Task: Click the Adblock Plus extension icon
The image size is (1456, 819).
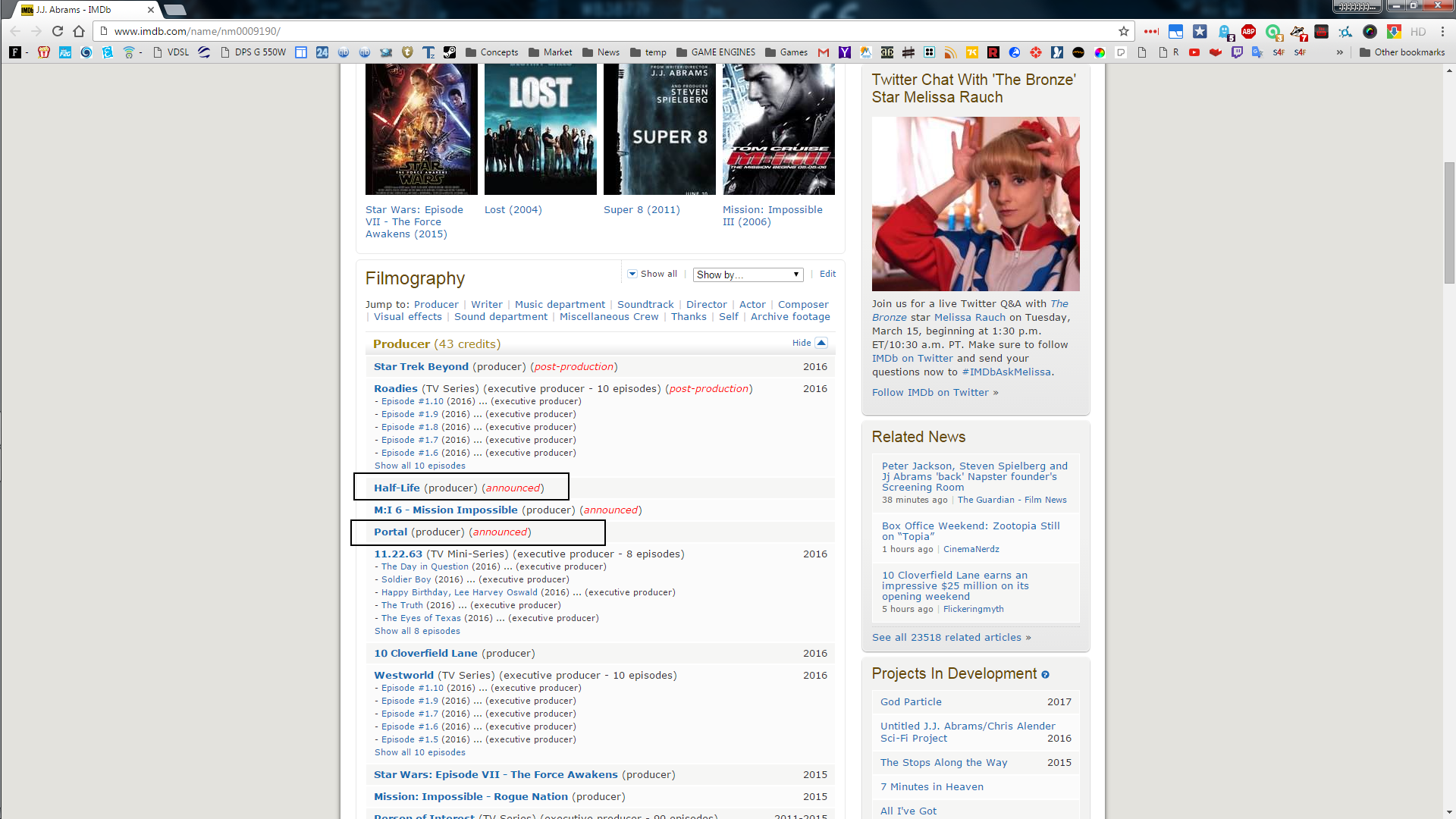Action: tap(1248, 32)
